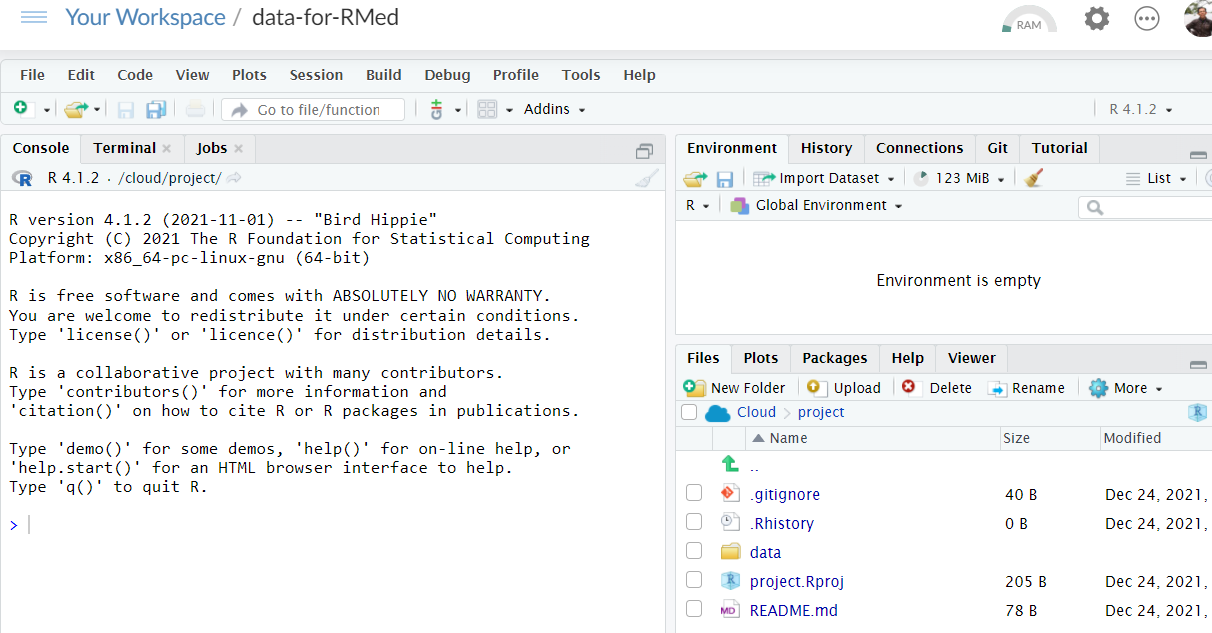
Task: Switch to the Terminal tab
Action: [124, 148]
